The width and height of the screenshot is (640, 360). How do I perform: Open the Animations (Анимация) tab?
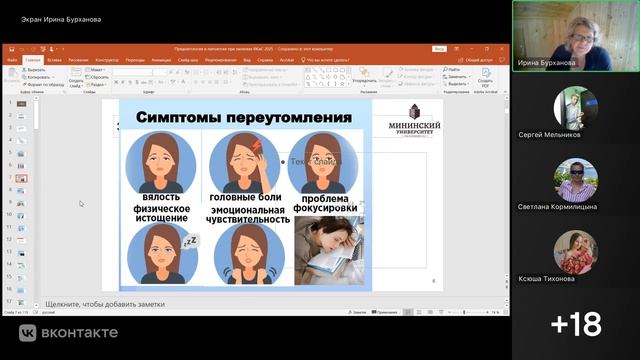pos(161,60)
